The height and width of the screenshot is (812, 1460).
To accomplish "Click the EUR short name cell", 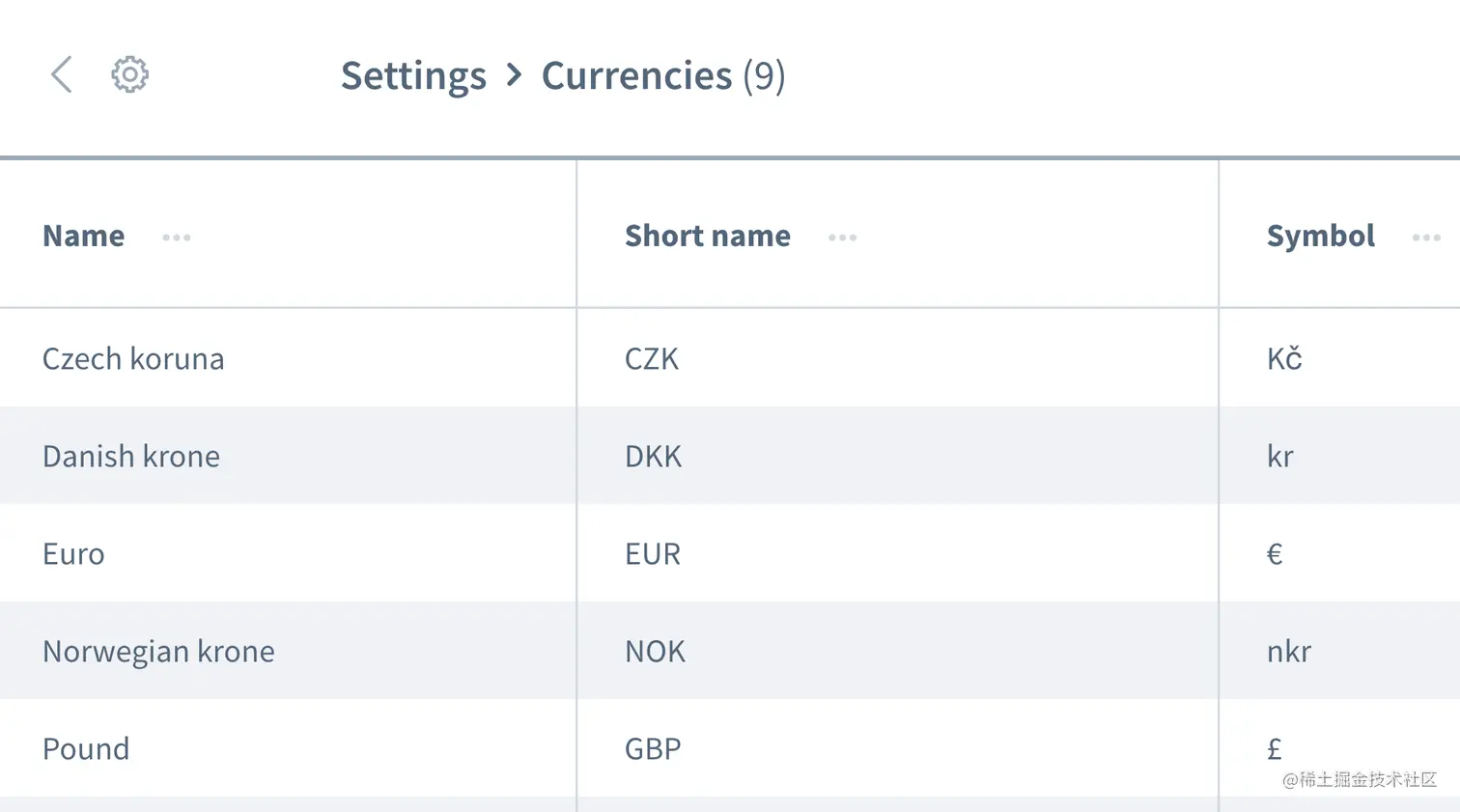I will 653,554.
